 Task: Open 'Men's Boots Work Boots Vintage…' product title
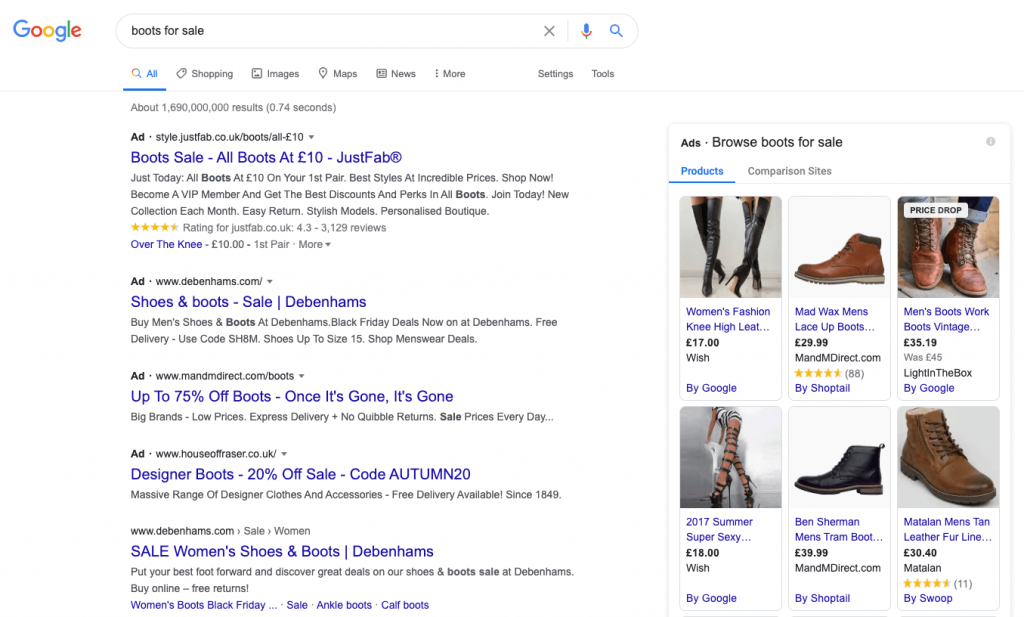click(946, 319)
